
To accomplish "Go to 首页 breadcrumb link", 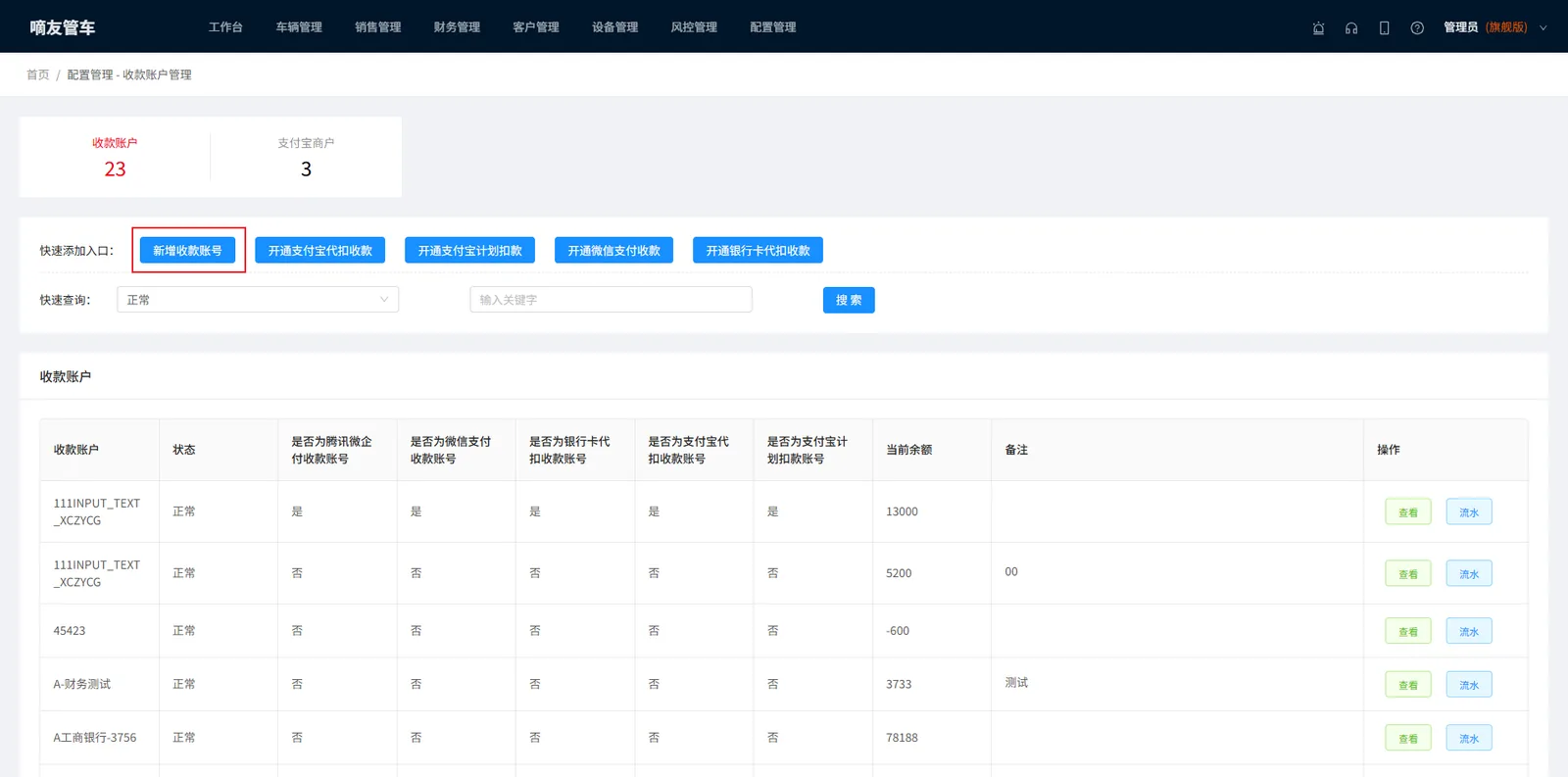I will click(37, 74).
